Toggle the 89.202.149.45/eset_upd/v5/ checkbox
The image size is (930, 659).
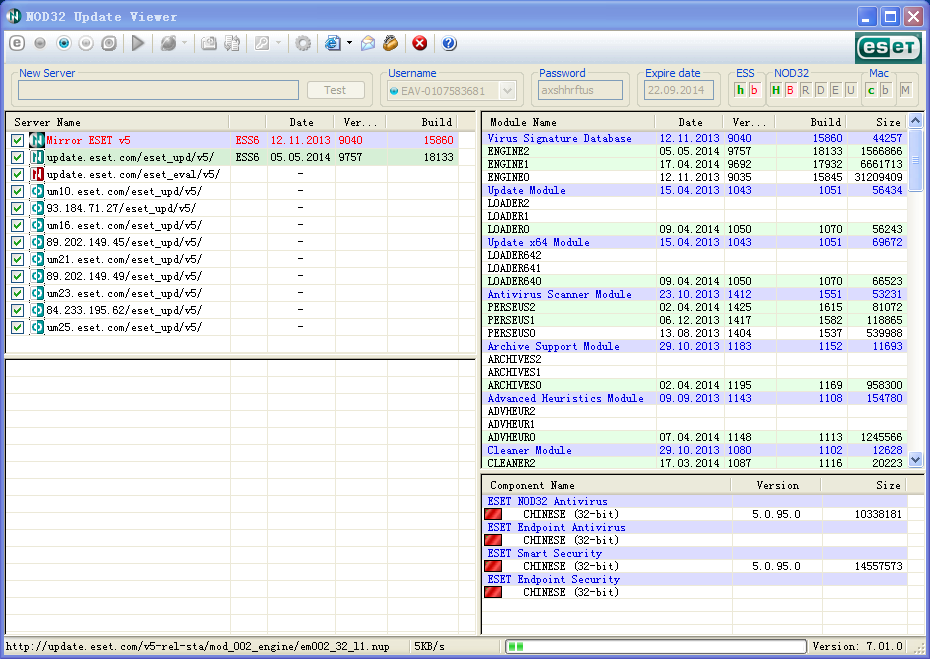tap(17, 243)
